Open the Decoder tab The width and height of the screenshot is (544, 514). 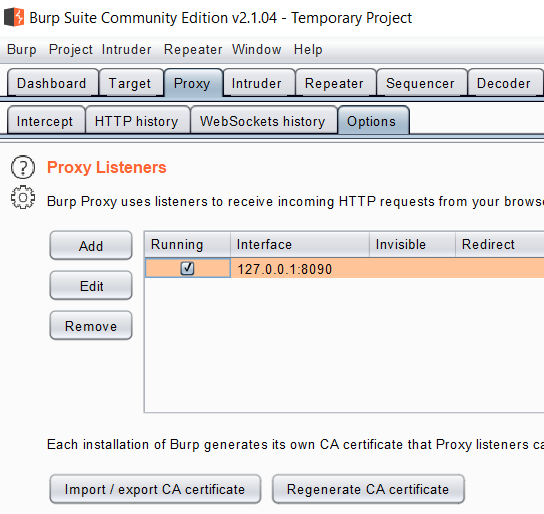(x=505, y=83)
